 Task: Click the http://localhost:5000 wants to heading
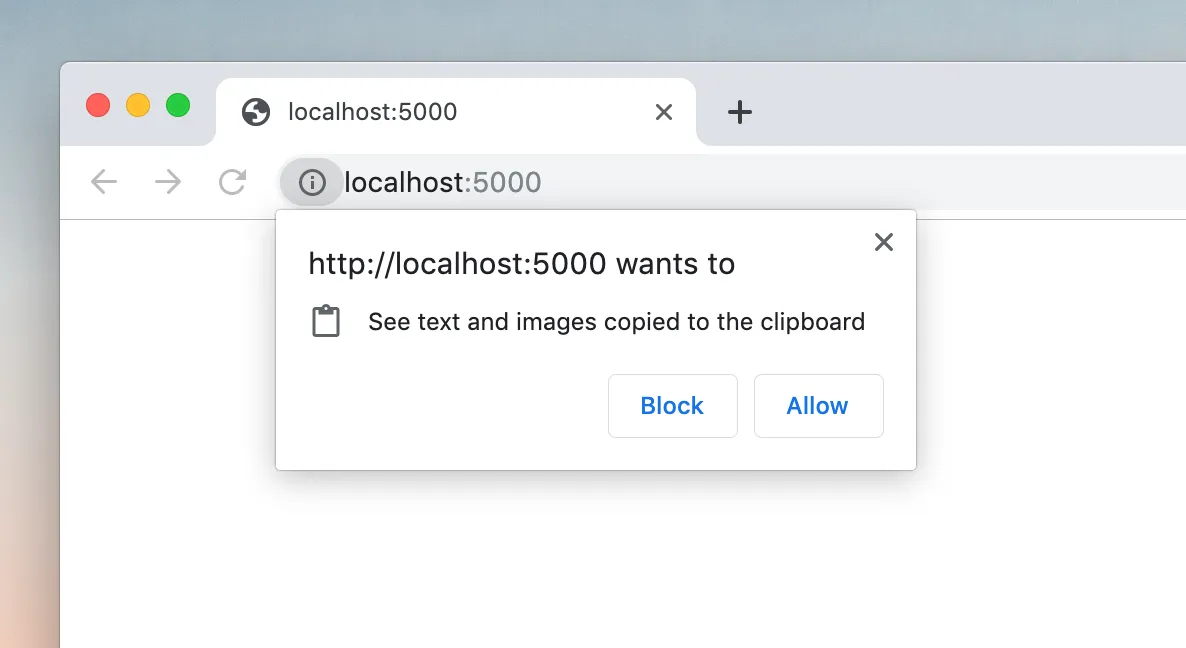tap(521, 263)
